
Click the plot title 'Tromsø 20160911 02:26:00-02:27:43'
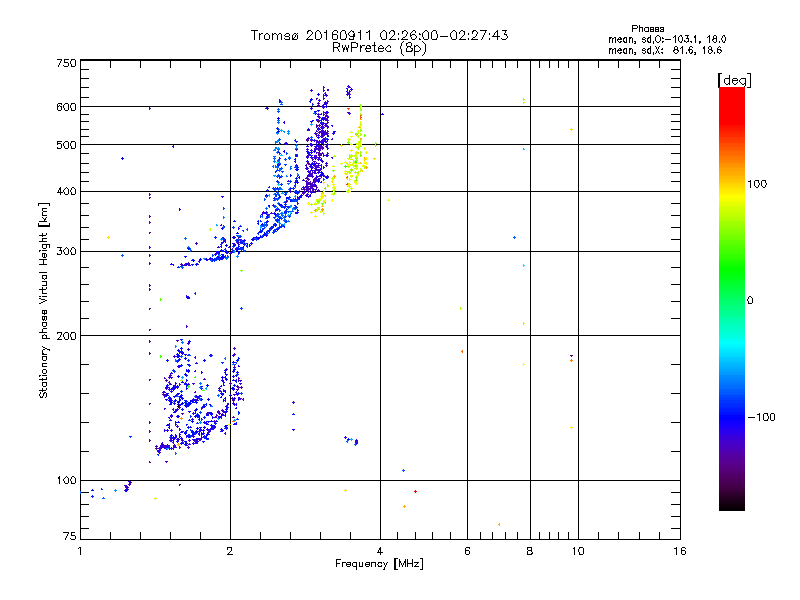click(379, 35)
